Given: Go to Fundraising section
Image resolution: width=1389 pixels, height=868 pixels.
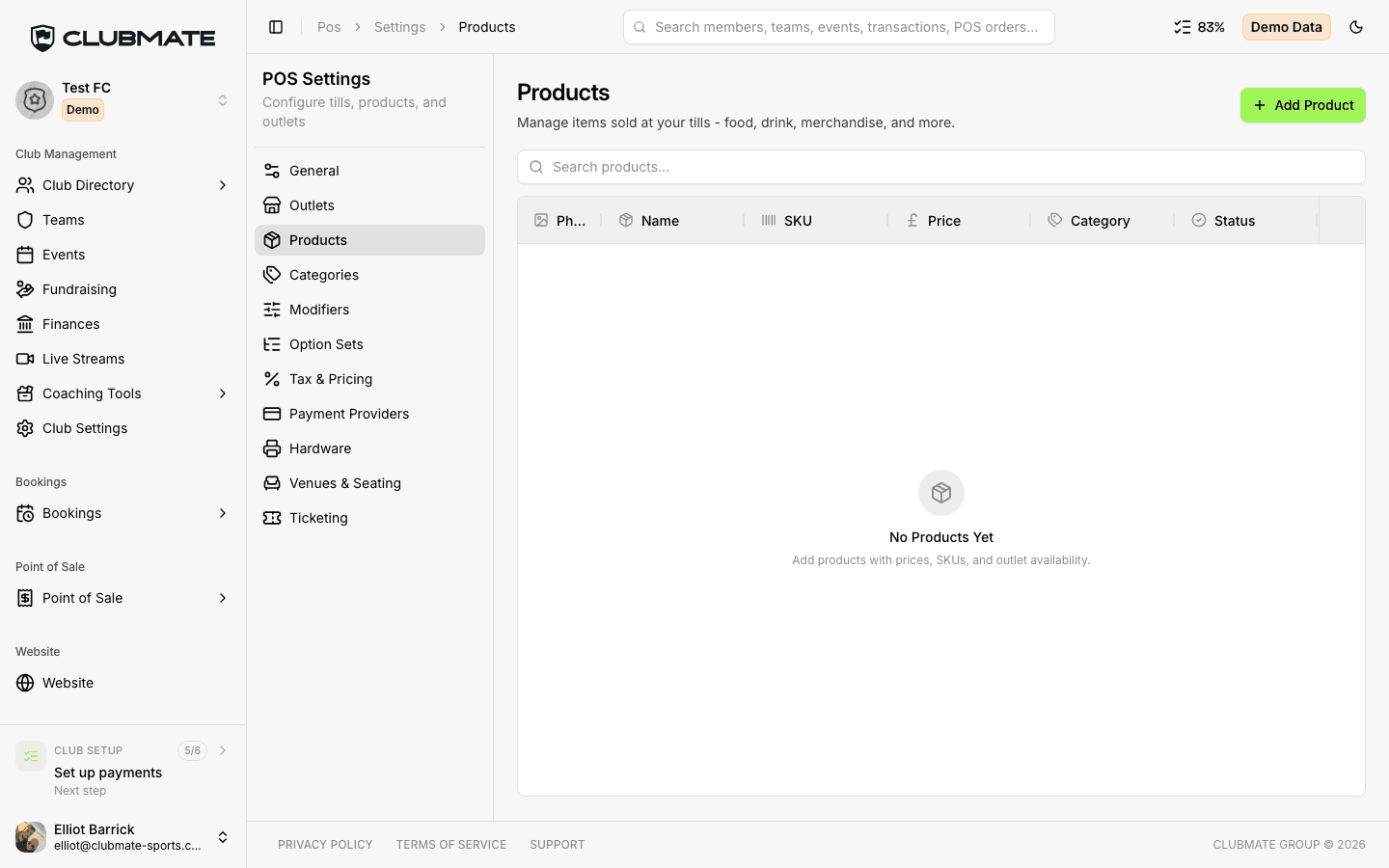Looking at the screenshot, I should (x=123, y=289).
